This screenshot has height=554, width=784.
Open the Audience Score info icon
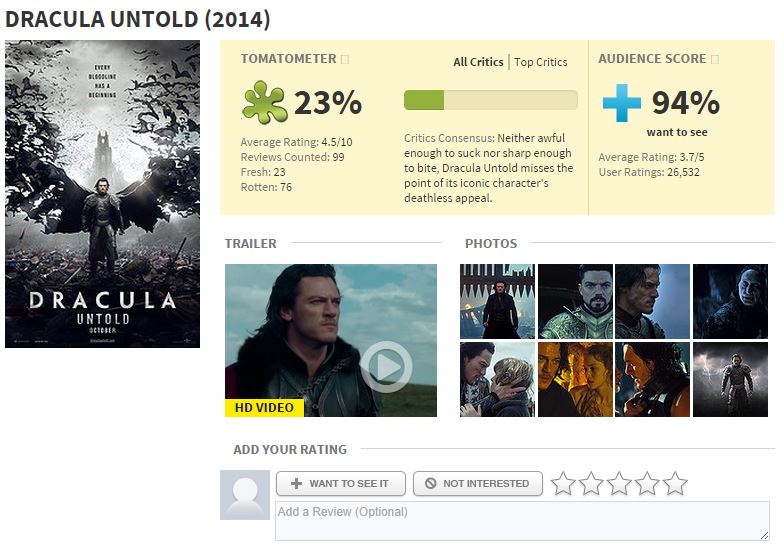(714, 60)
